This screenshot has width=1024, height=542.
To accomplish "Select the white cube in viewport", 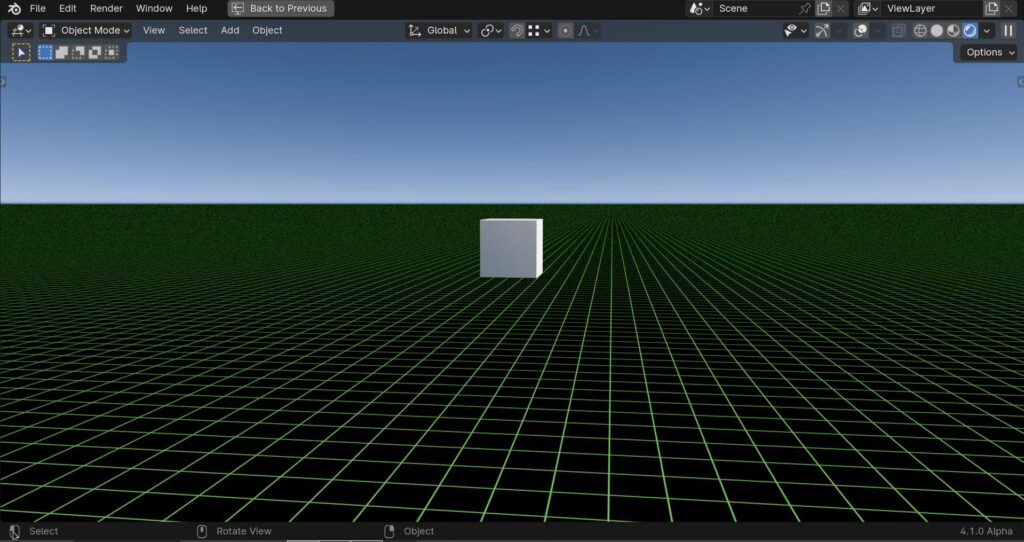I will 511,248.
